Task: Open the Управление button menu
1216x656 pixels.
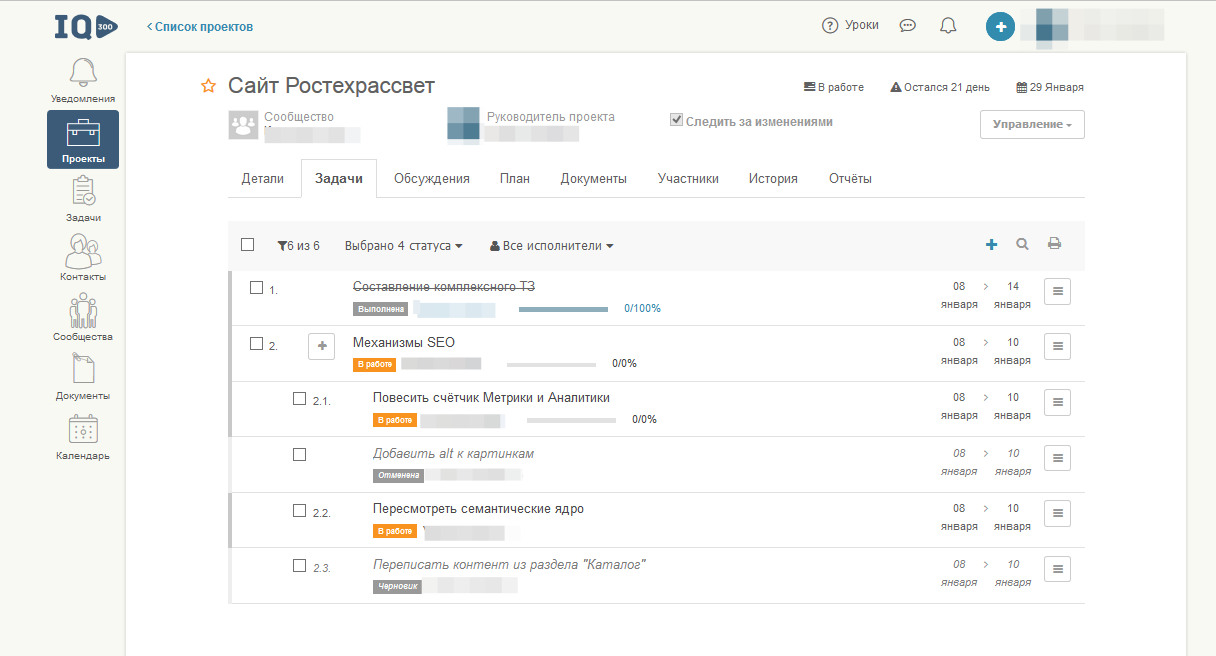Action: (x=1031, y=124)
